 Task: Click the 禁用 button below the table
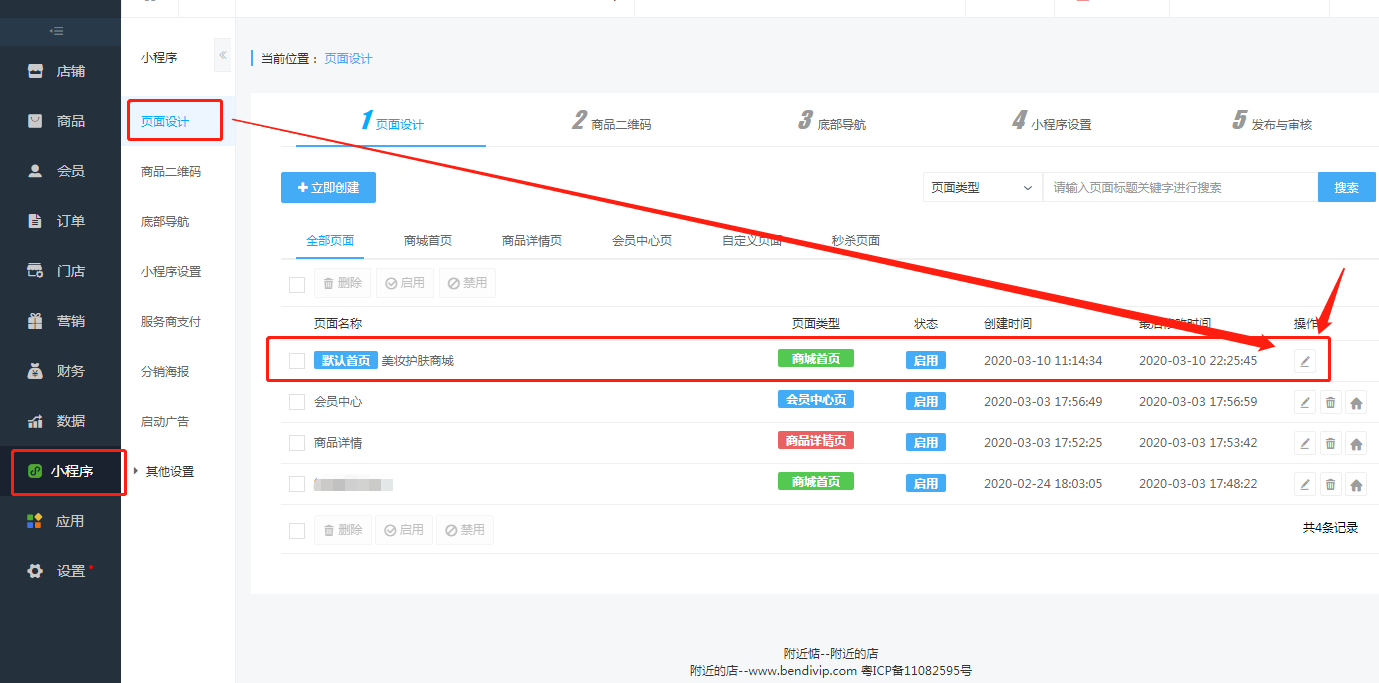pyautogui.click(x=465, y=530)
